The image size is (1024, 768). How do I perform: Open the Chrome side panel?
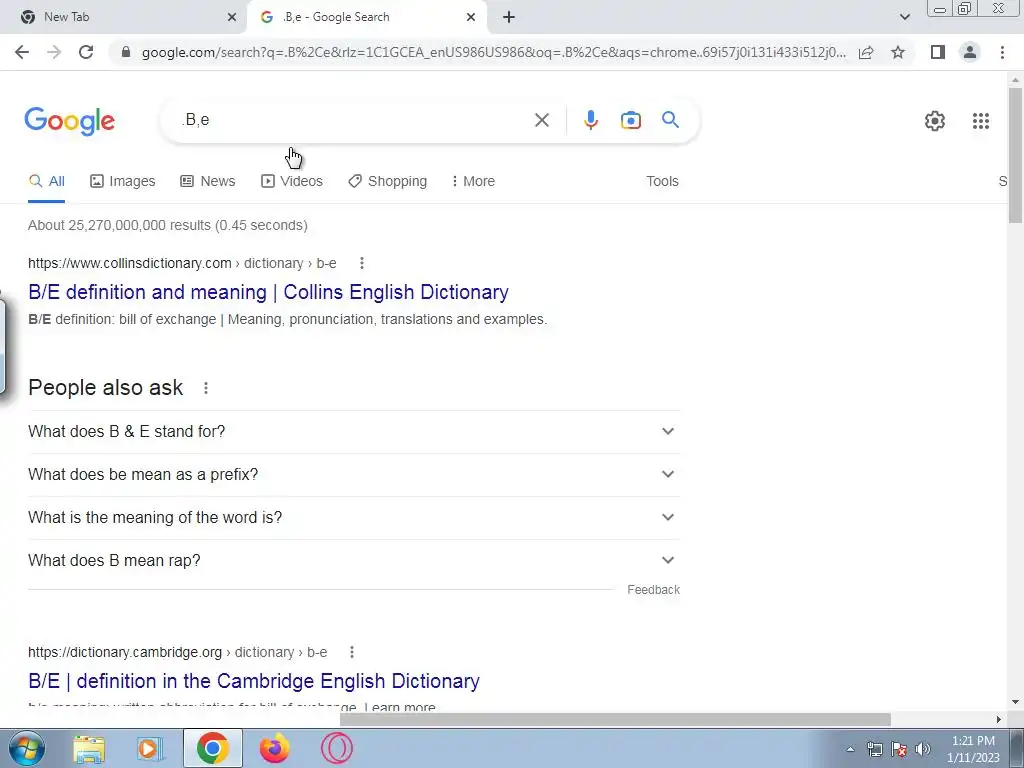tap(938, 52)
